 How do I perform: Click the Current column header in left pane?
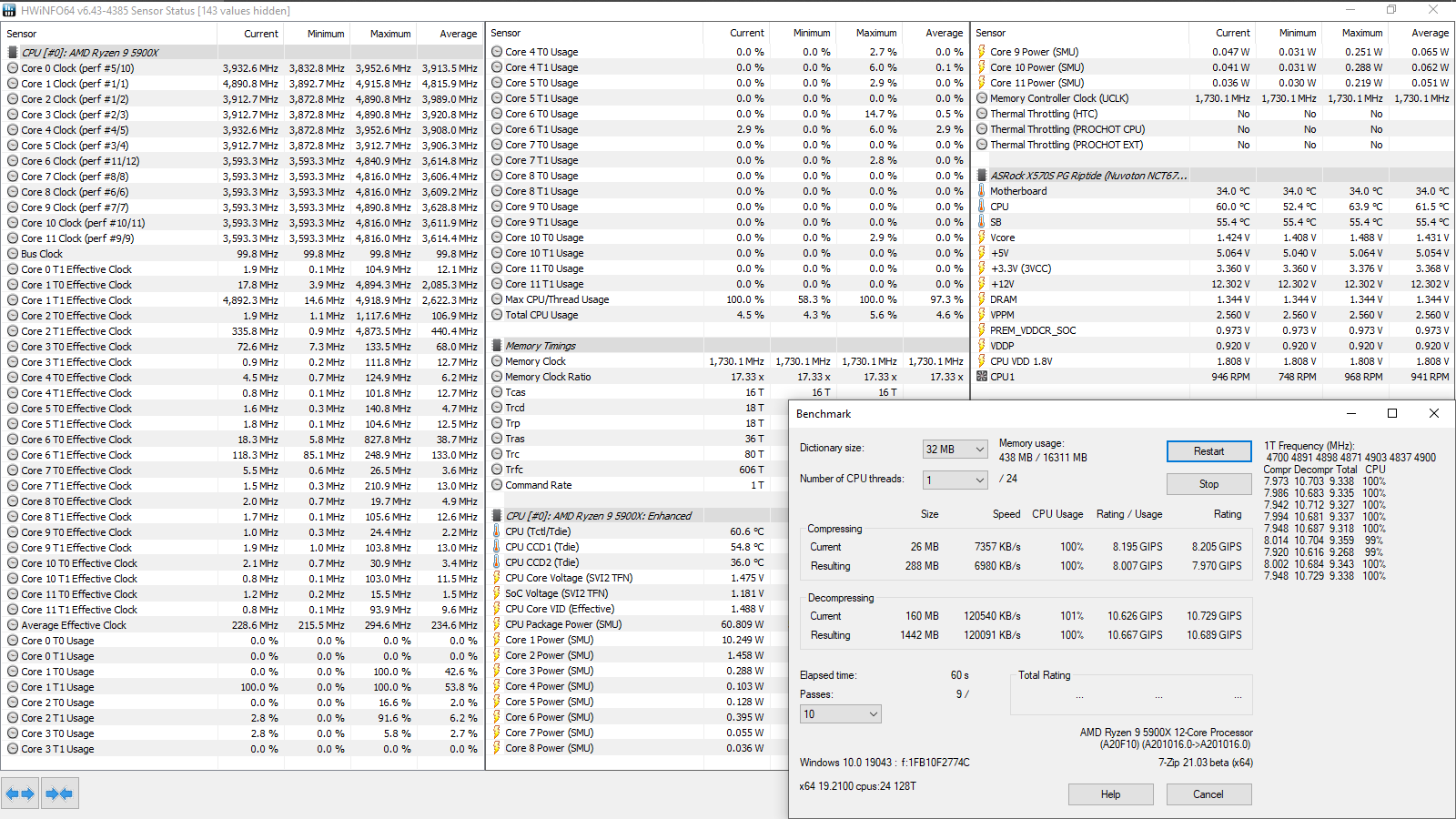click(x=250, y=34)
